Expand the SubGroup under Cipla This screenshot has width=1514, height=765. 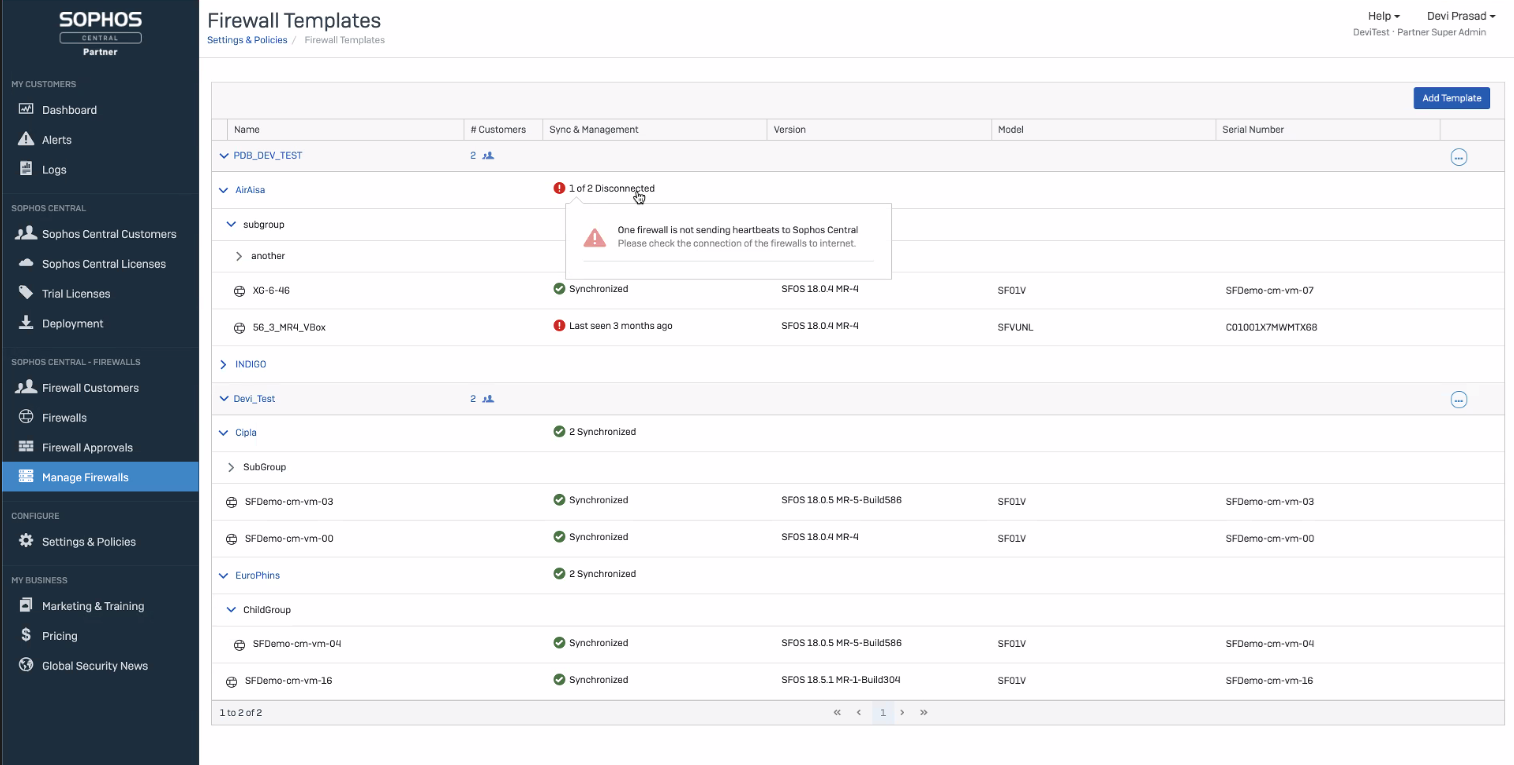231,467
